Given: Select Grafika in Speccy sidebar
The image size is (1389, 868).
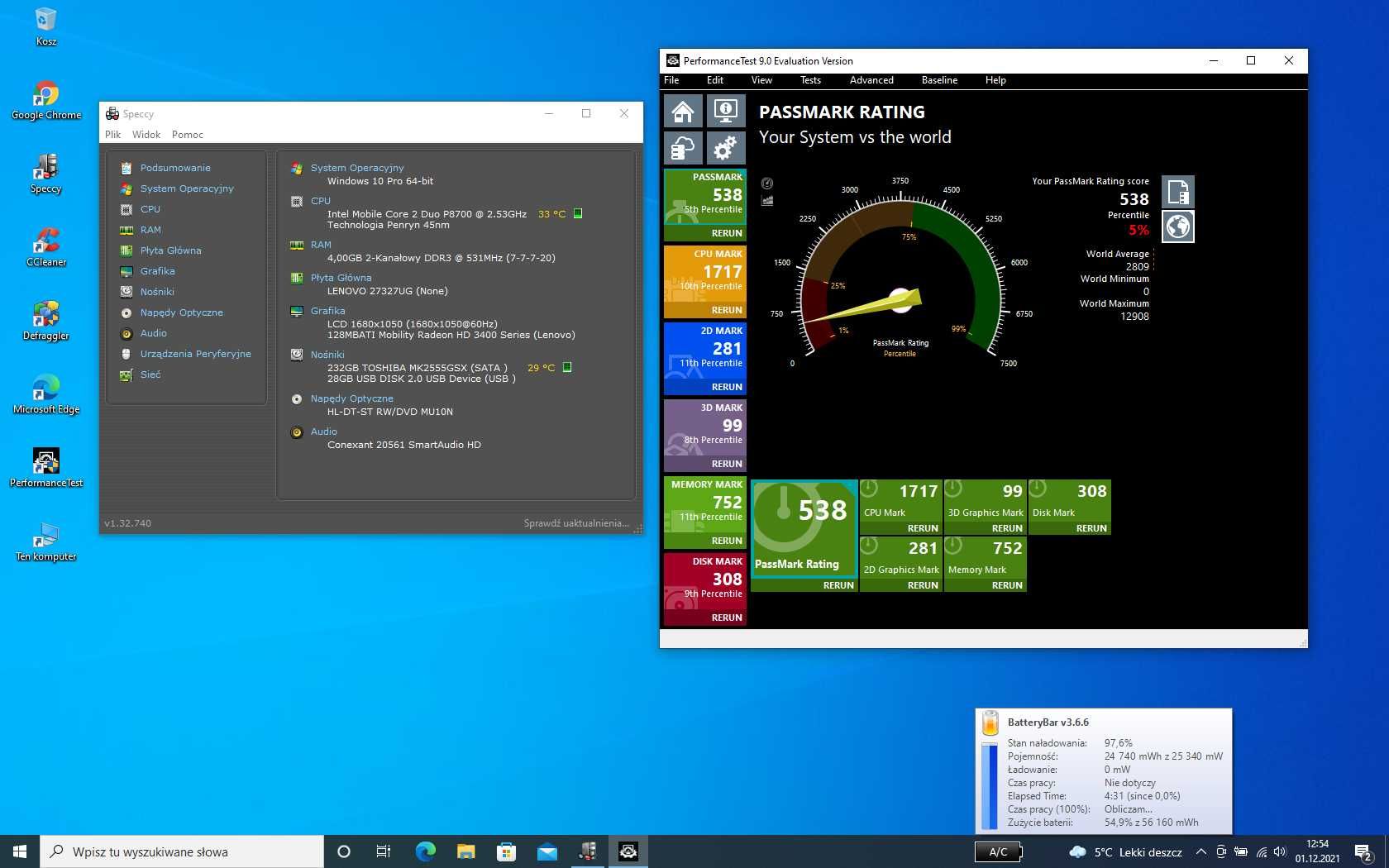Looking at the screenshot, I should click(x=157, y=271).
